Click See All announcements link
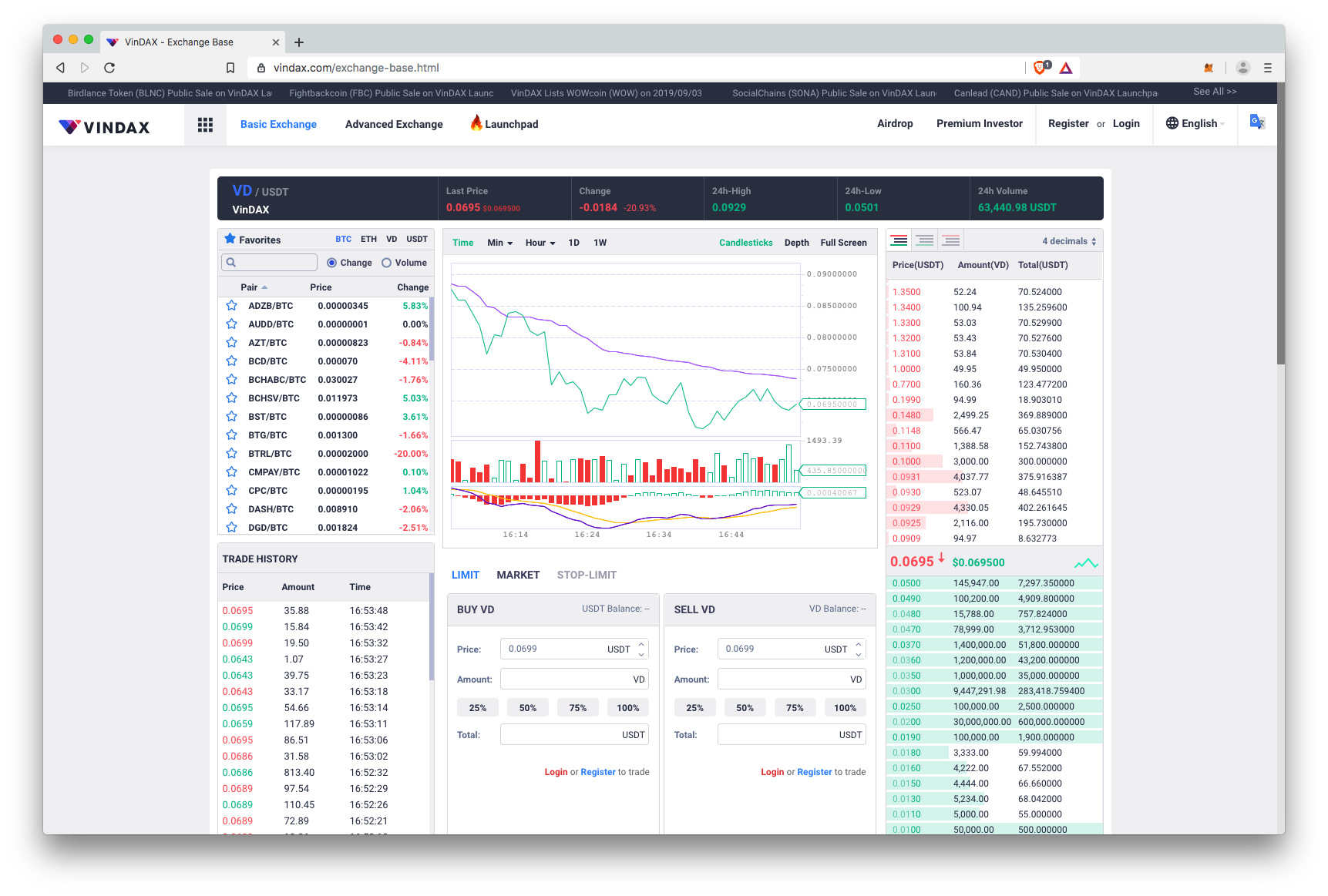 1215,92
